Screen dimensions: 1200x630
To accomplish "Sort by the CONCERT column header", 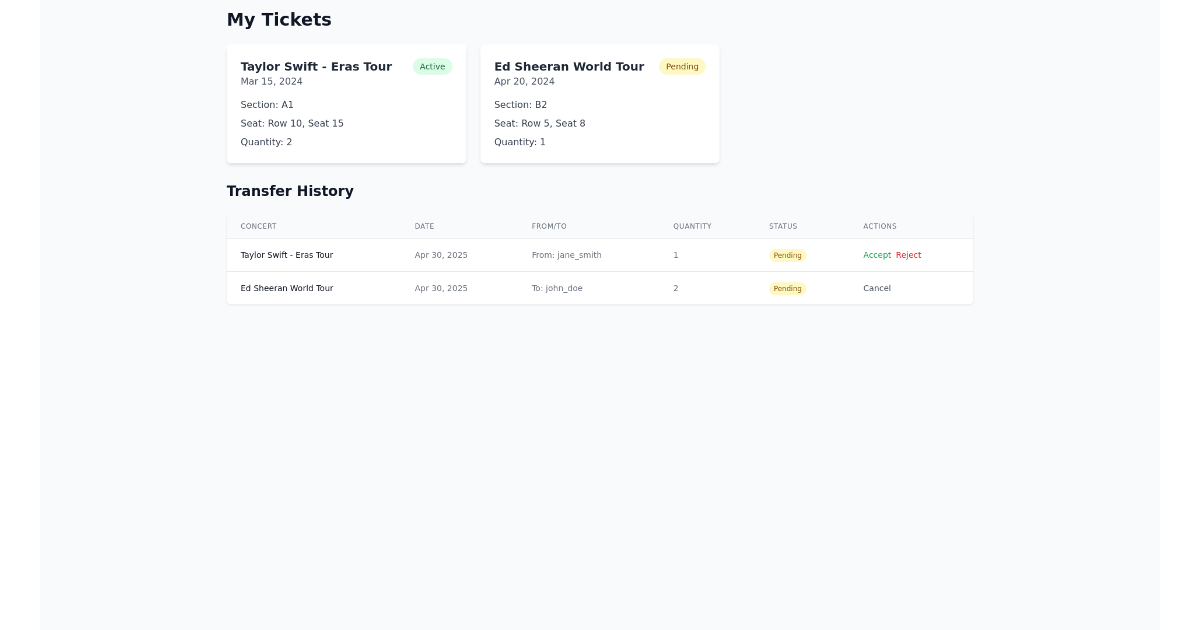I will tap(258, 226).
